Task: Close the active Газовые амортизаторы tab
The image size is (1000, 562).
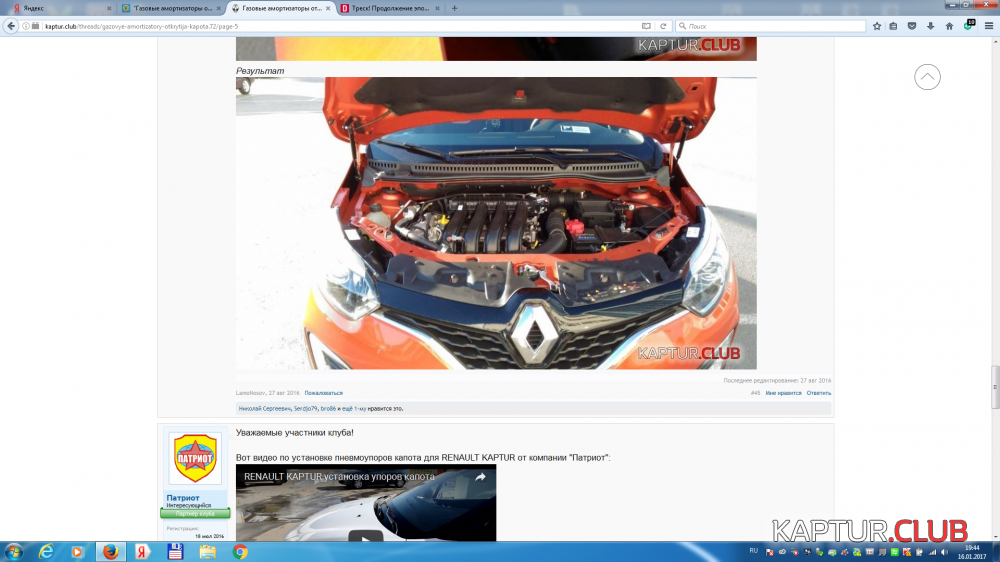Action: (x=328, y=8)
